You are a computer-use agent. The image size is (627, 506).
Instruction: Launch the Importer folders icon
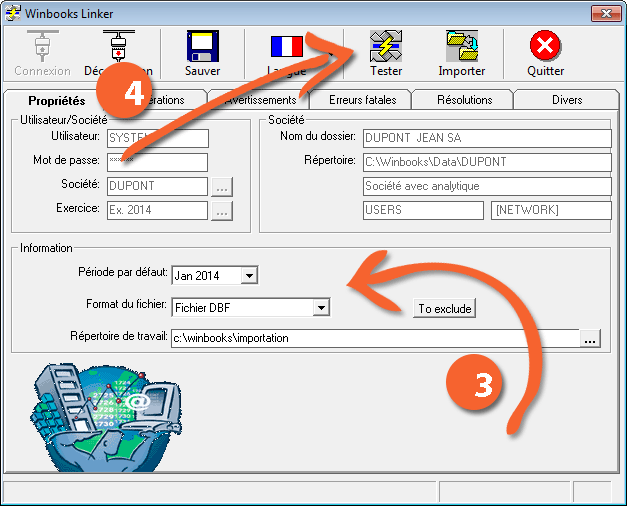click(462, 46)
